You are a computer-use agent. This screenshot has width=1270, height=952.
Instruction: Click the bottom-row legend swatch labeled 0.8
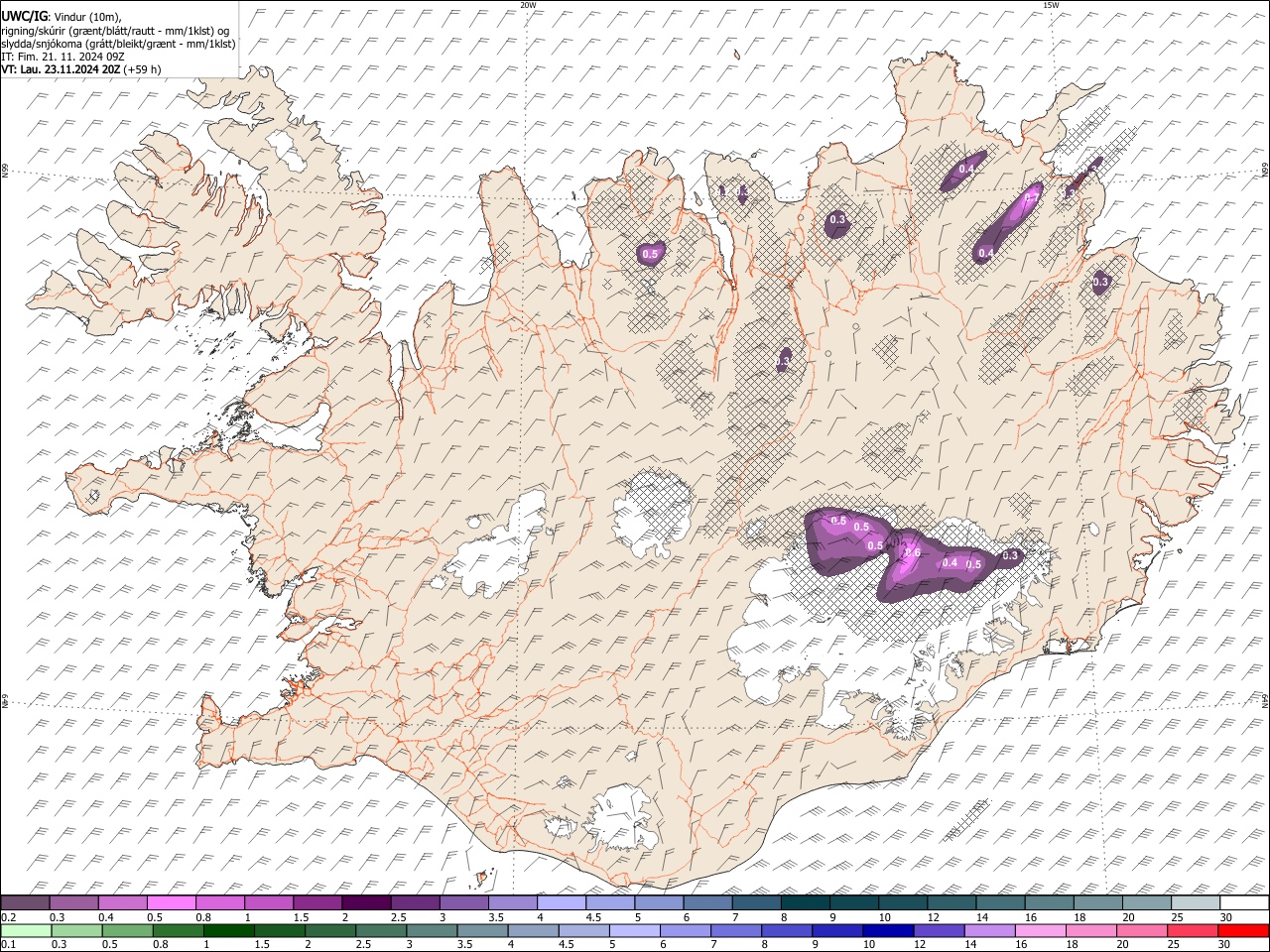pos(178,930)
